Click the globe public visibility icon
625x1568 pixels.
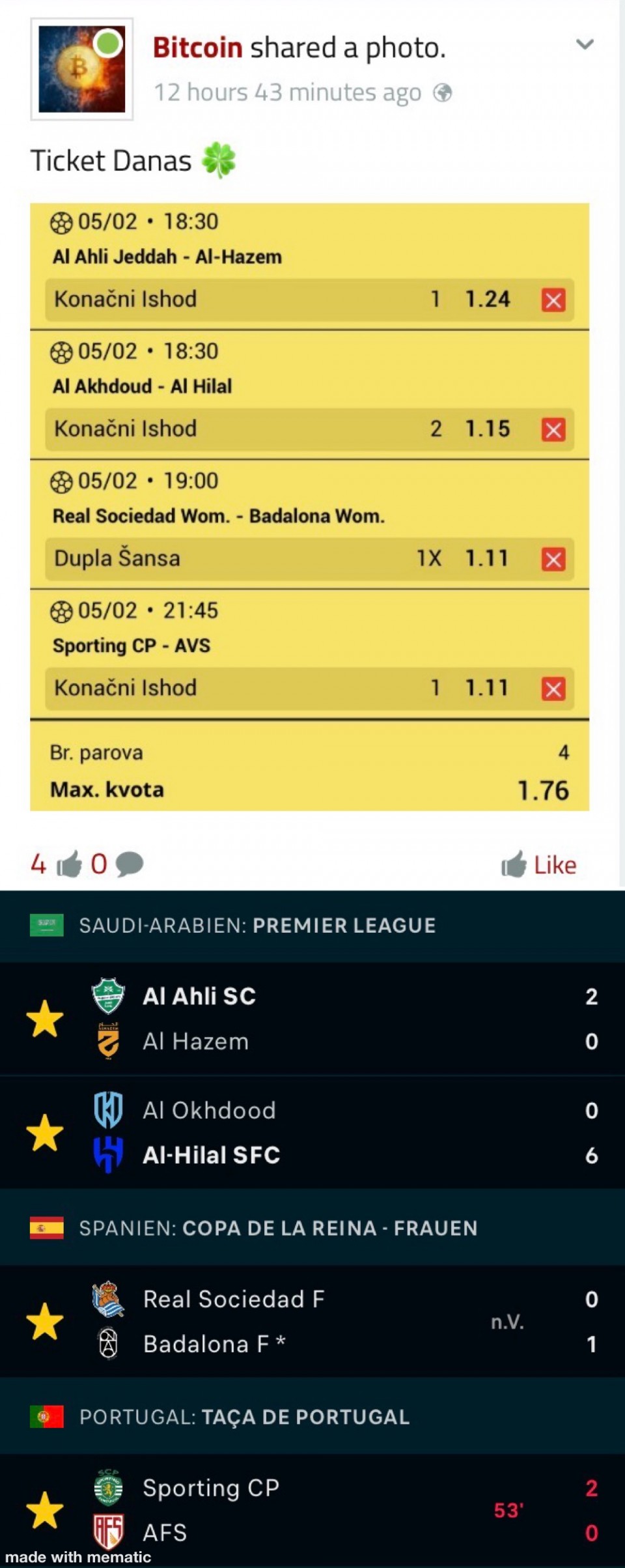(443, 93)
